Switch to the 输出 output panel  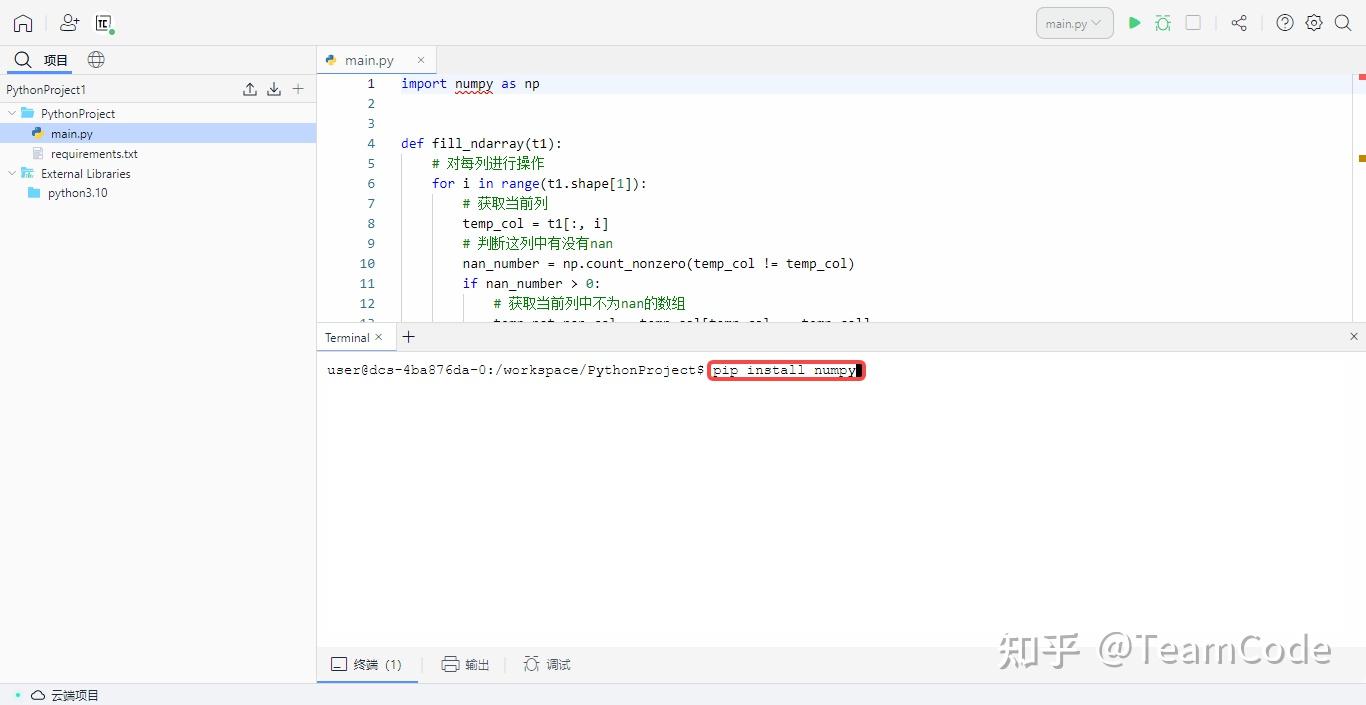click(465, 663)
